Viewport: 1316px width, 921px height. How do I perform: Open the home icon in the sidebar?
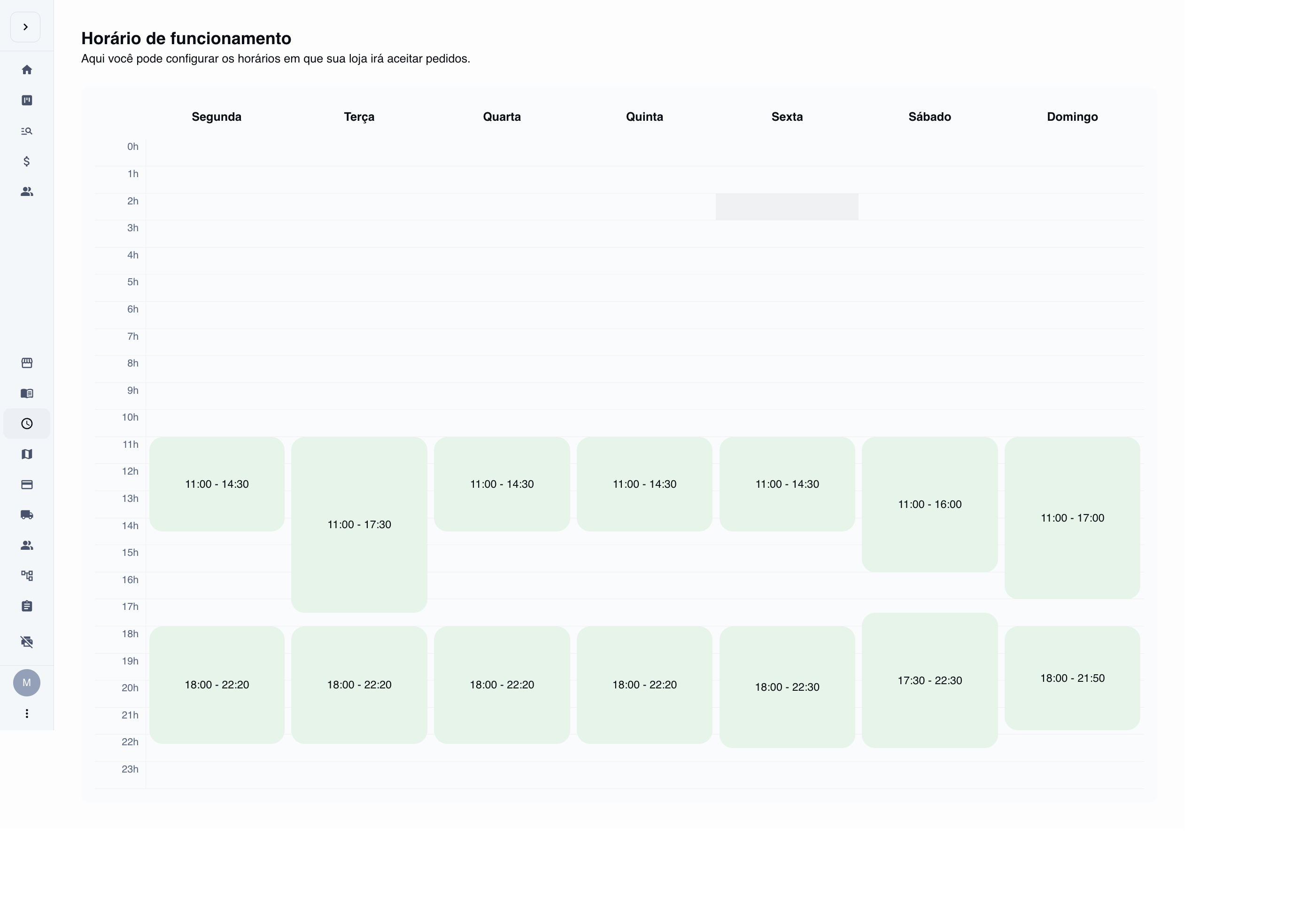(x=26, y=70)
